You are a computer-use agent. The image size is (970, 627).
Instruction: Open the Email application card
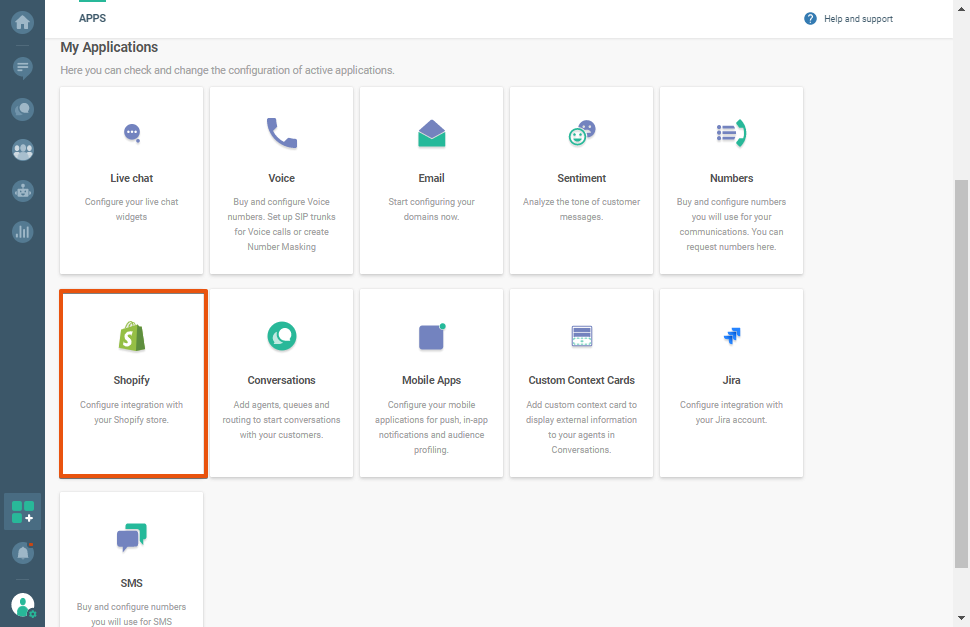431,180
